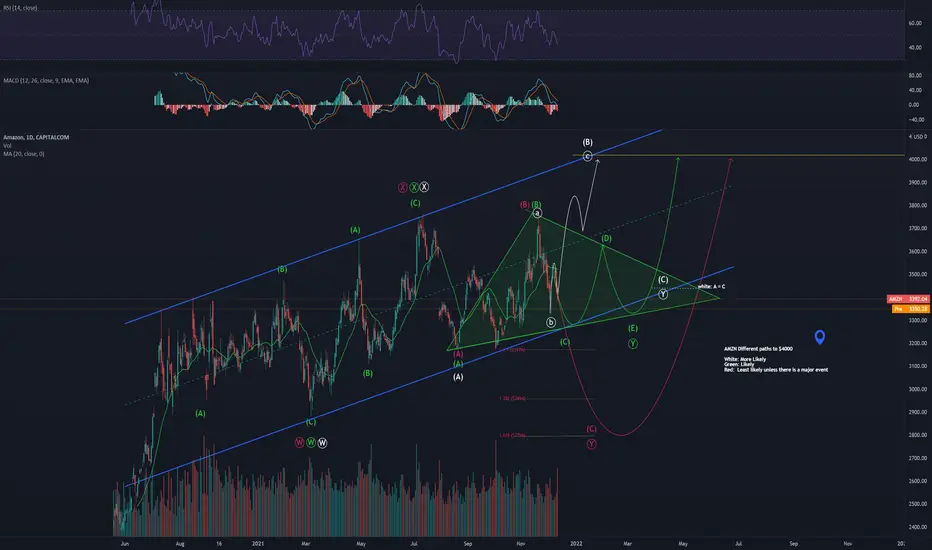The image size is (932, 550).
Task: Click the 2800.00 price axis label
Action: (918, 435)
